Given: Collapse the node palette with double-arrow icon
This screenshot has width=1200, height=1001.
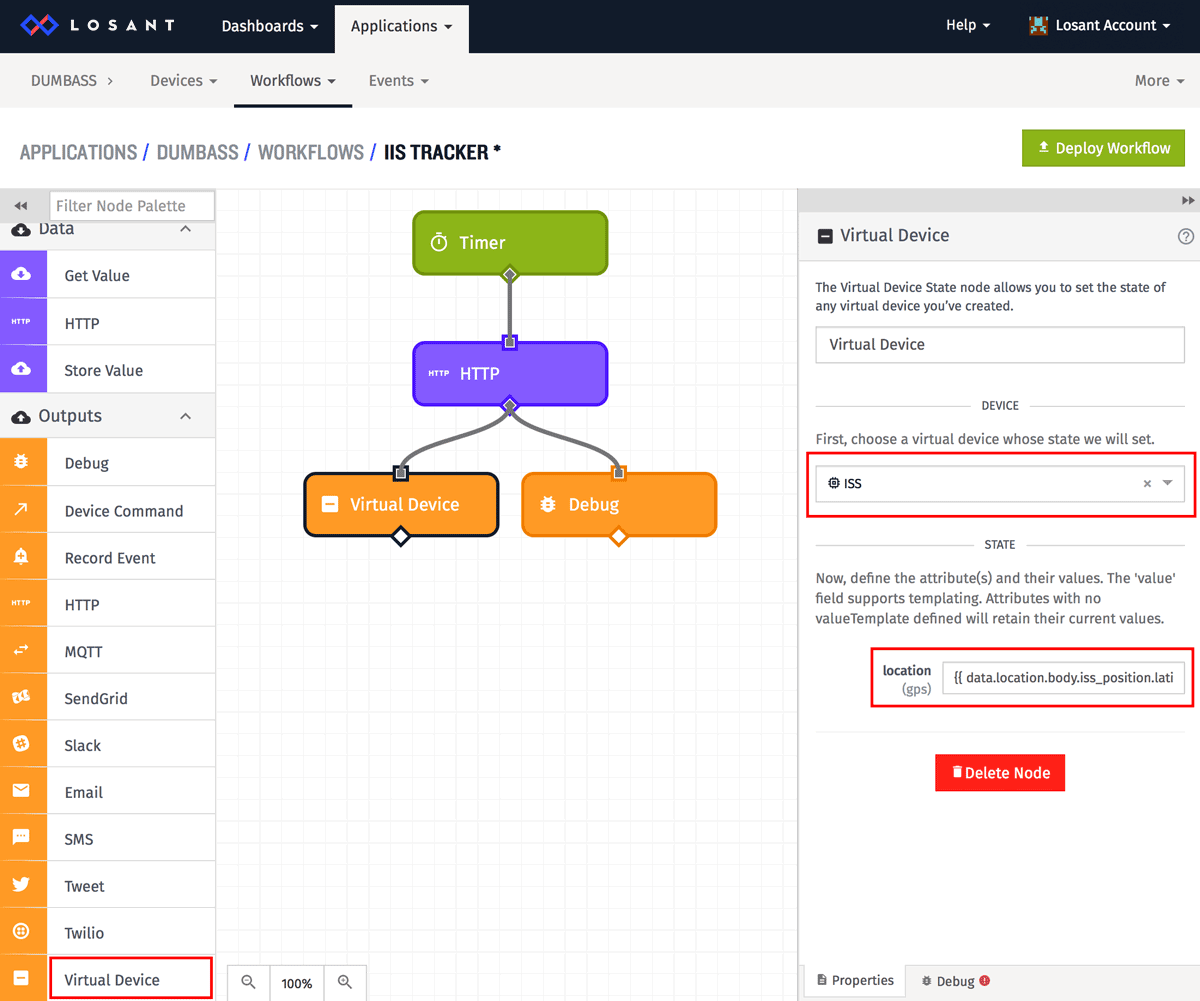Looking at the screenshot, I should [20, 206].
